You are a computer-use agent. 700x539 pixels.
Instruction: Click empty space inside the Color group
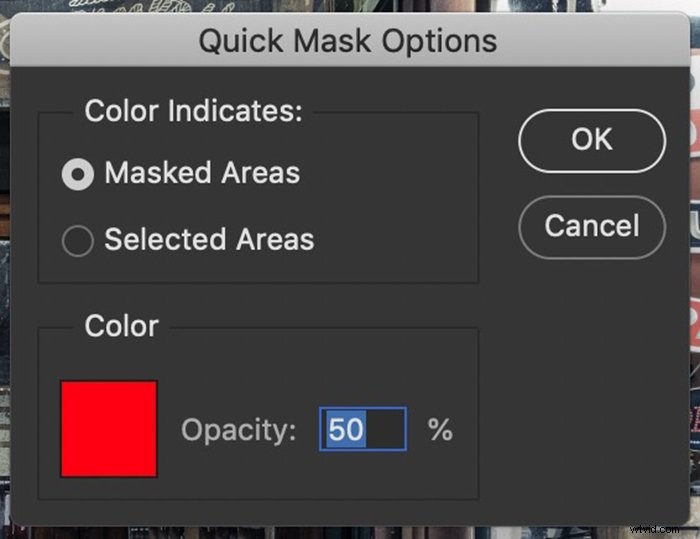(x=312, y=366)
